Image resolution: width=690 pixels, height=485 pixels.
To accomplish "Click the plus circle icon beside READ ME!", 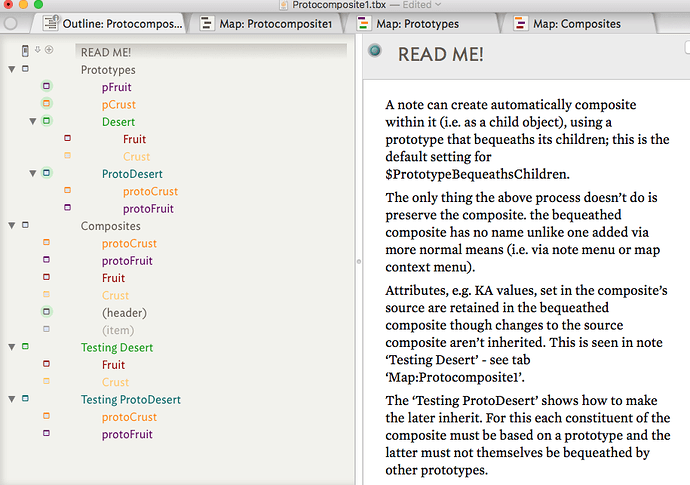I will [x=49, y=50].
